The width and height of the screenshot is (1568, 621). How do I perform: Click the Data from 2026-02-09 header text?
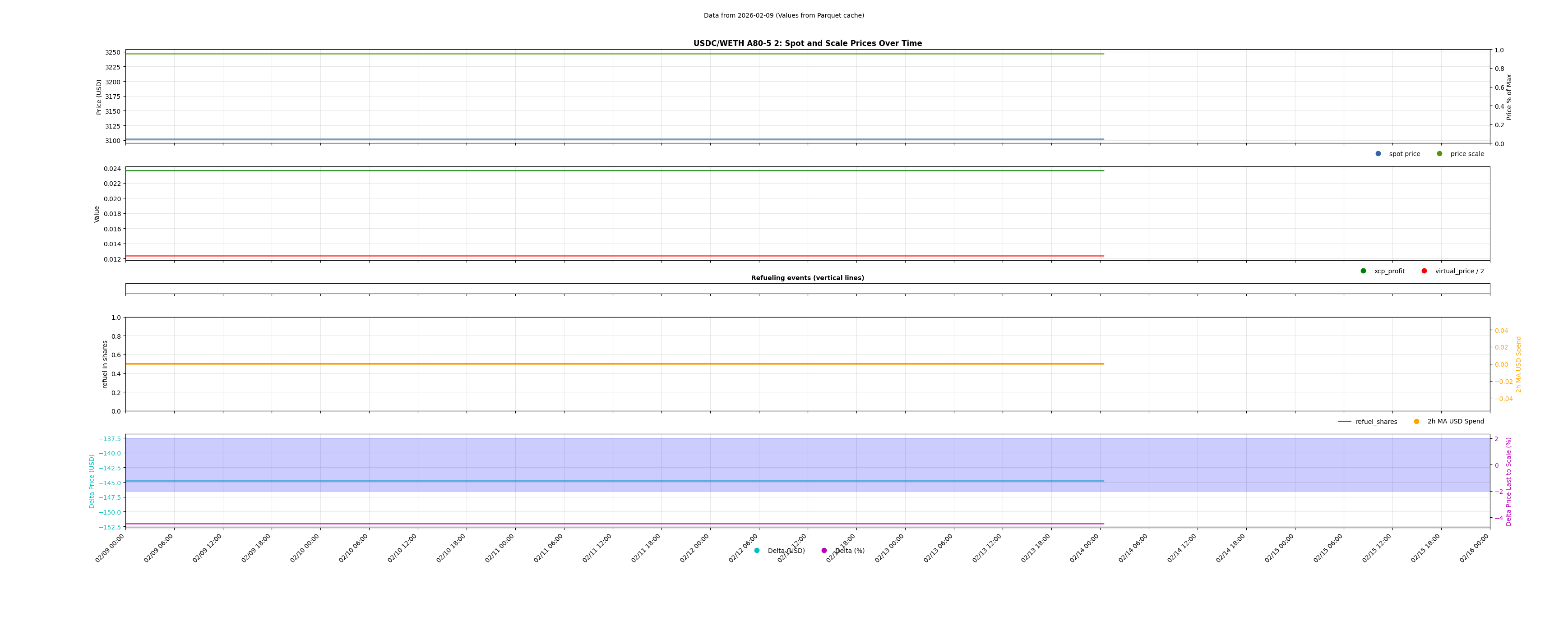pyautogui.click(x=783, y=16)
